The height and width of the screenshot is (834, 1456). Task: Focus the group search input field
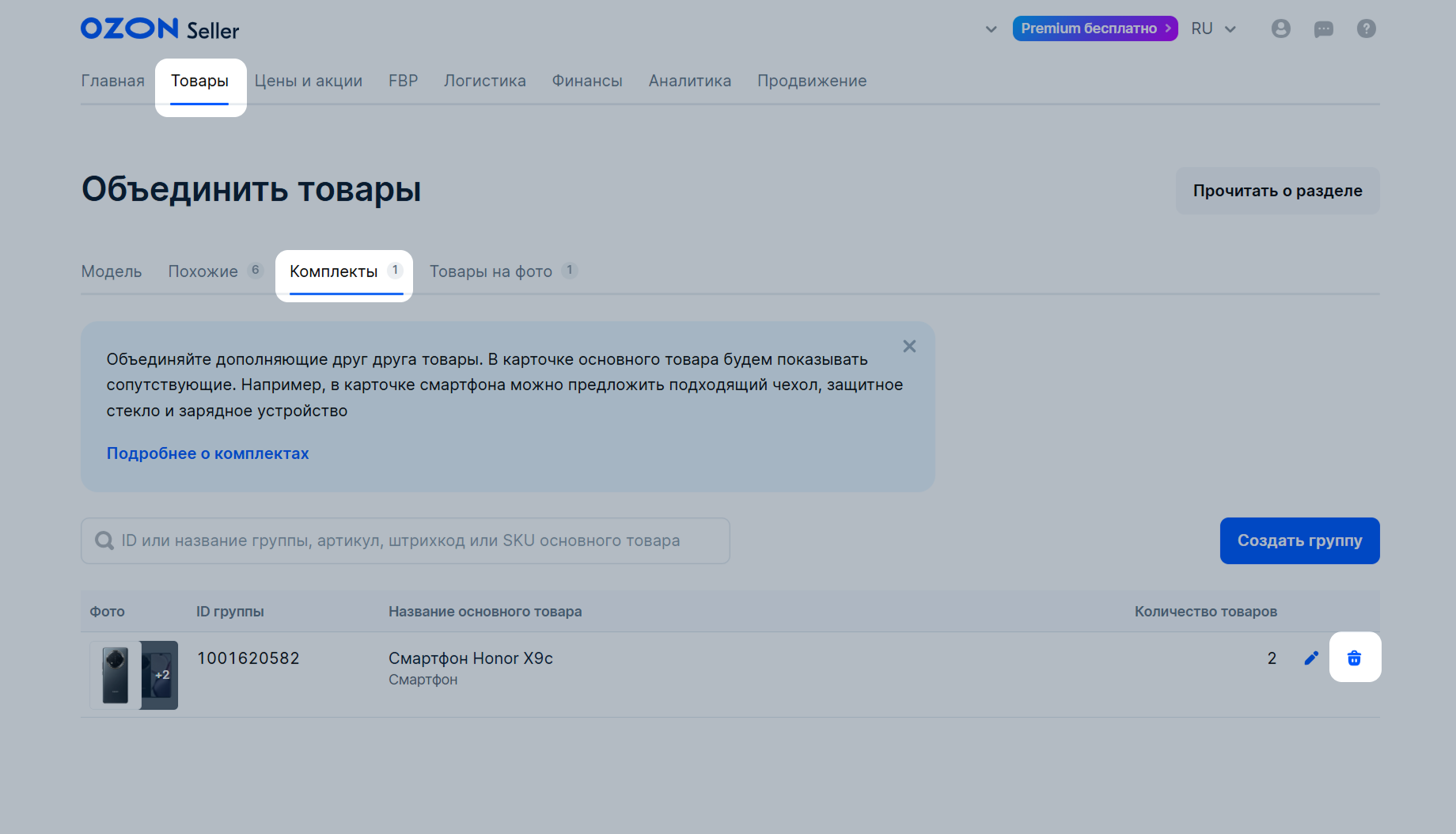click(x=405, y=540)
